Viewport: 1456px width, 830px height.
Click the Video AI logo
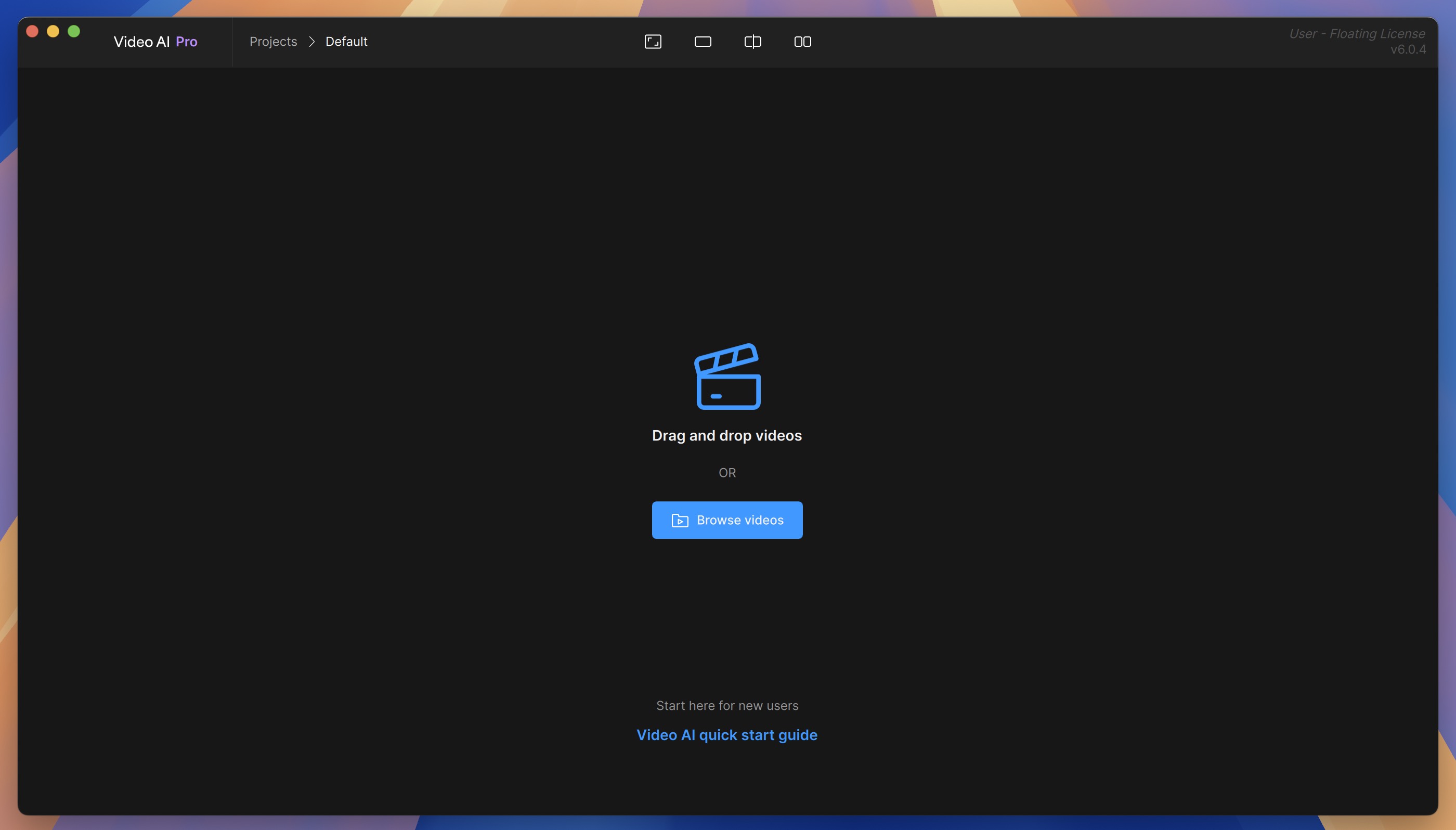[140, 41]
